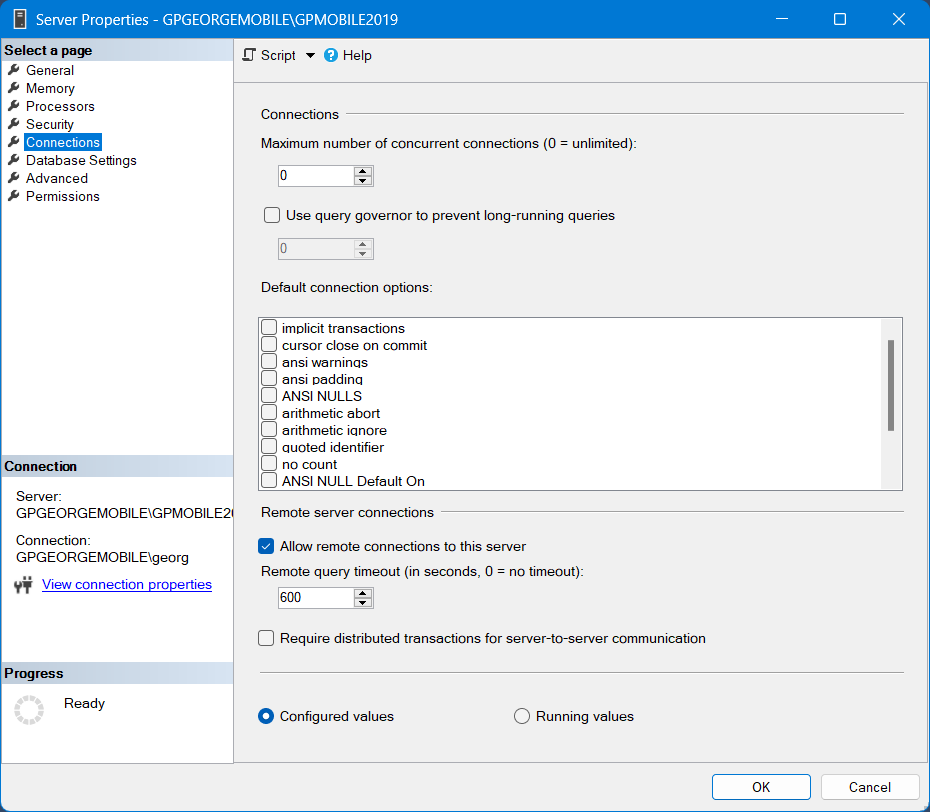Open the View connection properties link
Image resolution: width=930 pixels, height=812 pixels.
[127, 584]
